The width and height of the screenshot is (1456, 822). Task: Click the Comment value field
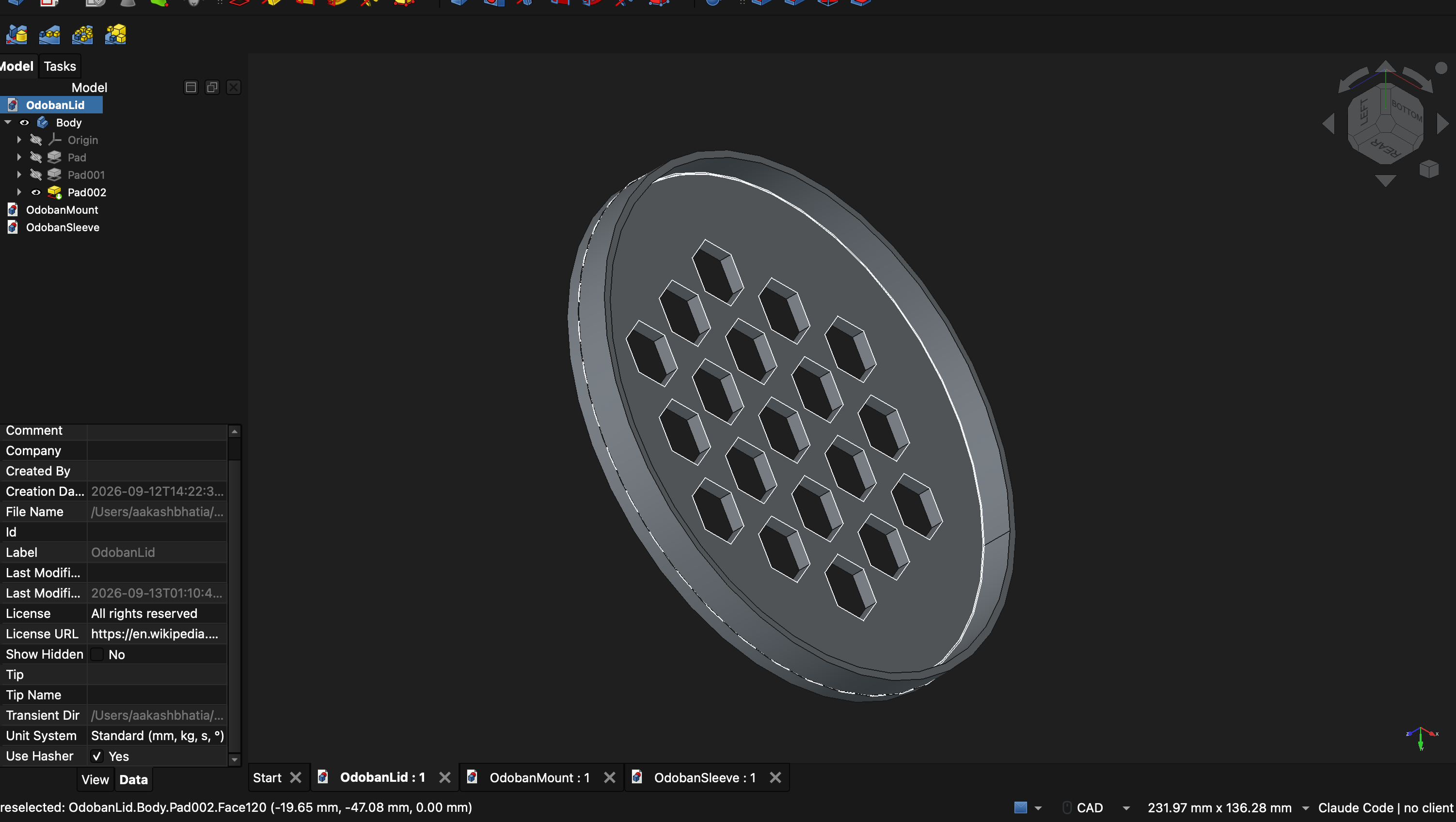pos(157,430)
